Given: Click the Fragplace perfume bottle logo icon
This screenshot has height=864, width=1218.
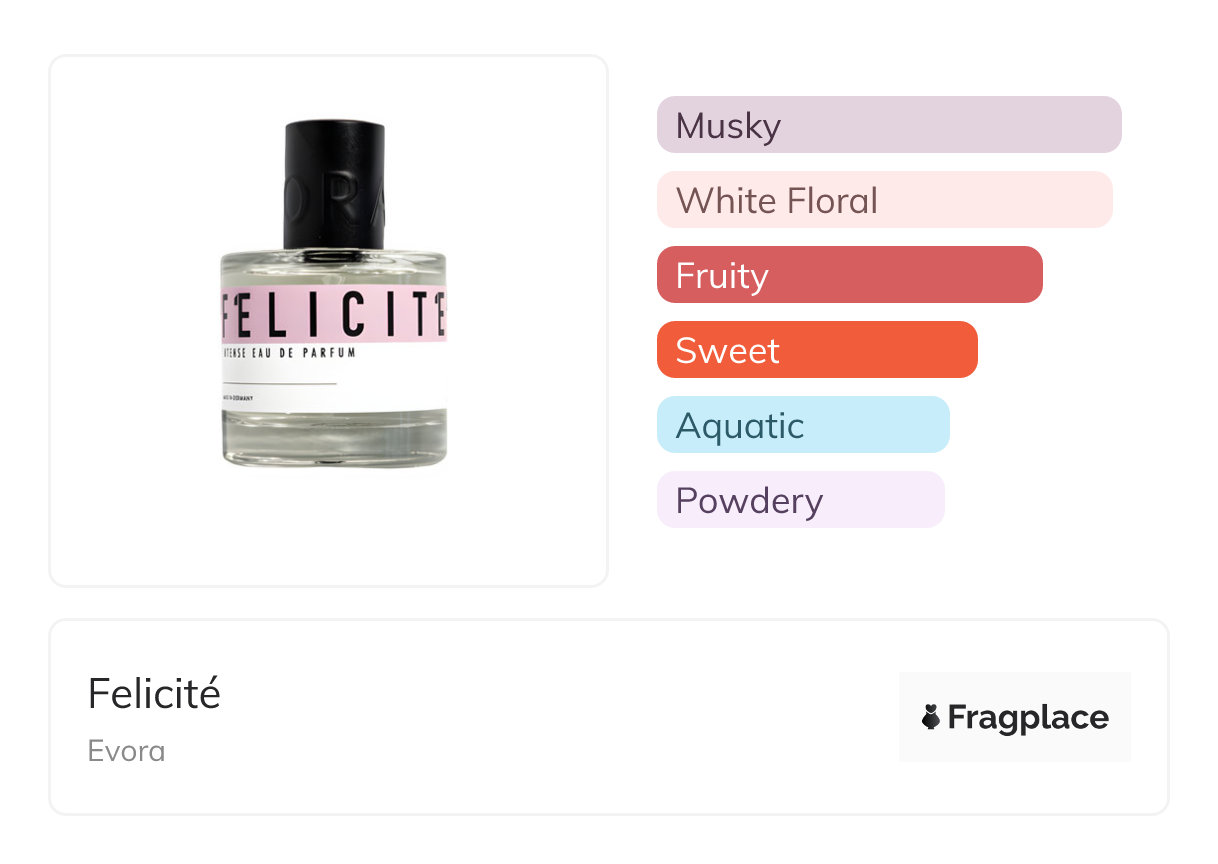Looking at the screenshot, I should point(931,717).
